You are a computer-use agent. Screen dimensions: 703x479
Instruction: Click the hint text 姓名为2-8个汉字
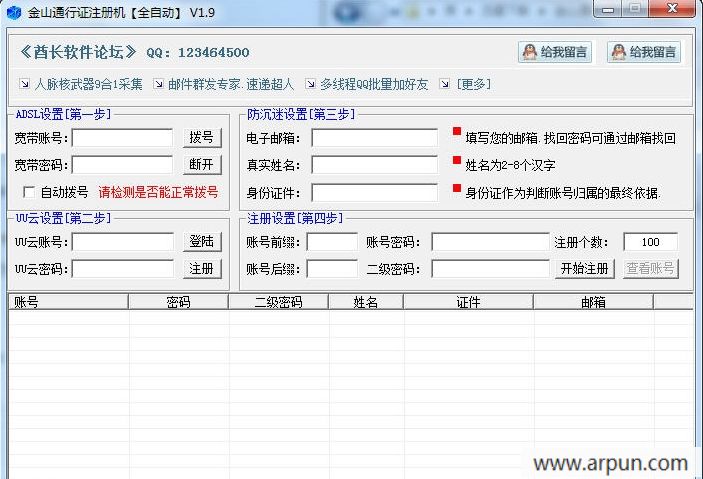pyautogui.click(x=510, y=165)
